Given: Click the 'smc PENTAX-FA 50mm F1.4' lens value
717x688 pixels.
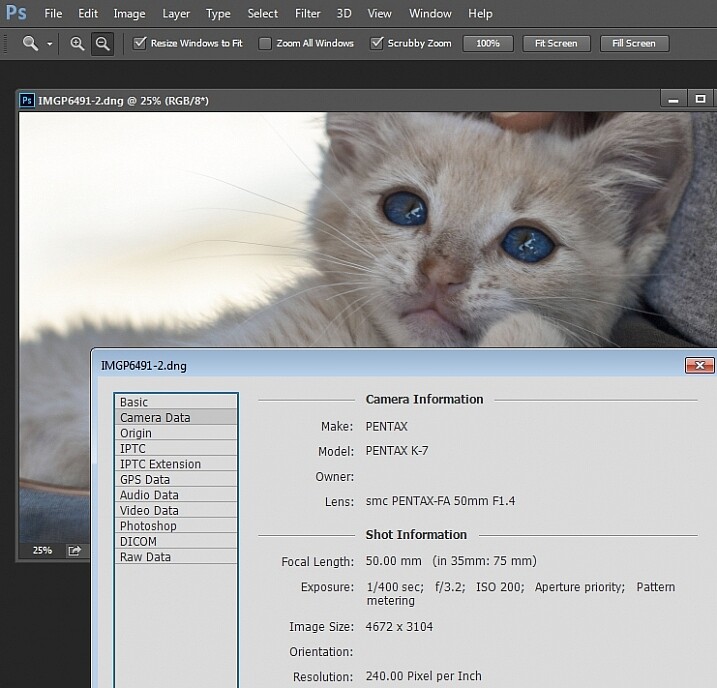Looking at the screenshot, I should pyautogui.click(x=440, y=501).
